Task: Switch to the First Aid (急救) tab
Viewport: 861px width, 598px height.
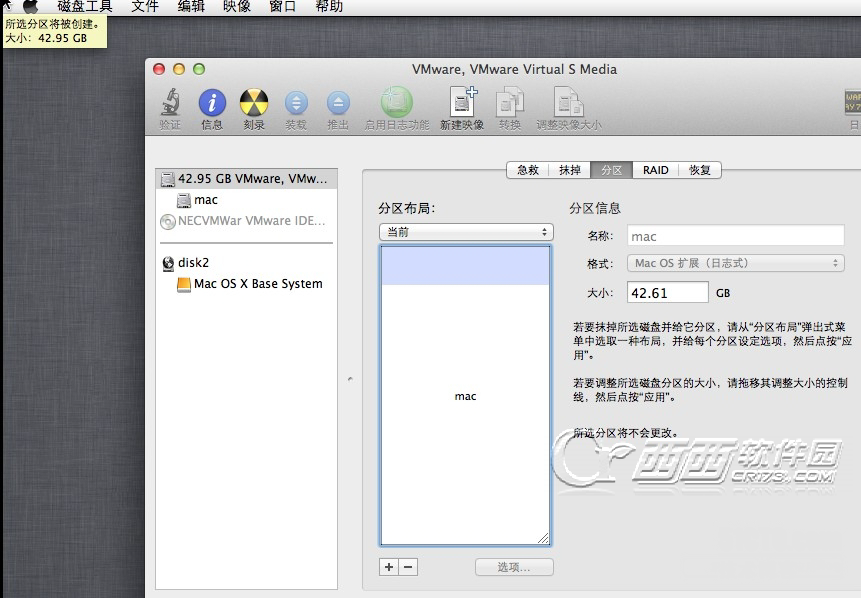Action: click(x=528, y=170)
